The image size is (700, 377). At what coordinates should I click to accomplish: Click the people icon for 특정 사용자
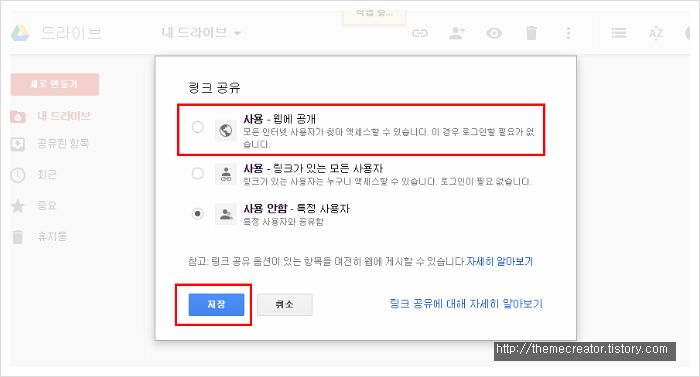pyautogui.click(x=226, y=214)
